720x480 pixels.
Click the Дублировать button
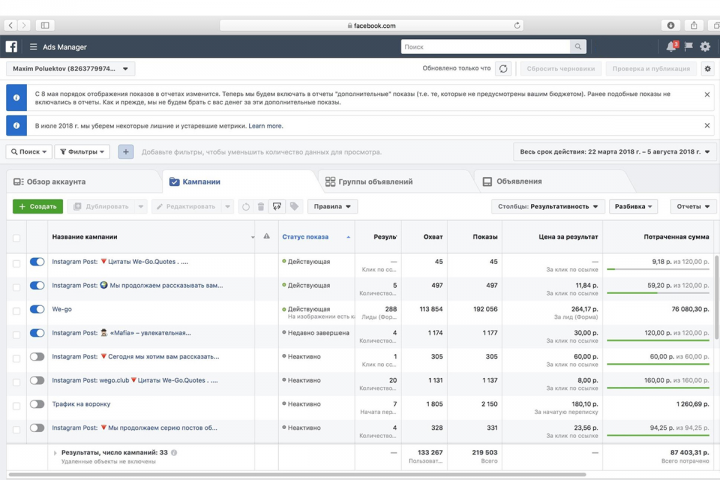(x=101, y=207)
